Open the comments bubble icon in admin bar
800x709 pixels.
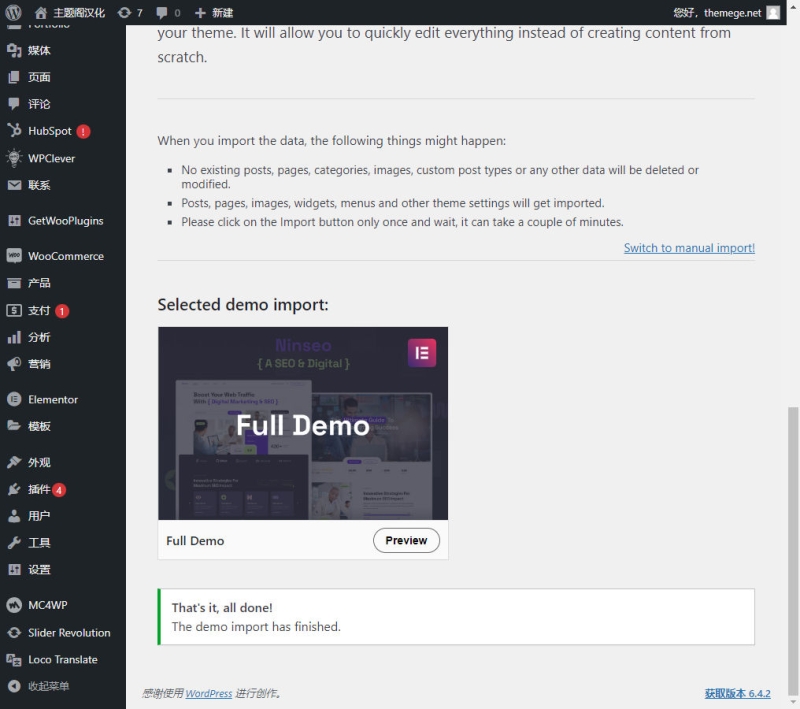(x=162, y=13)
